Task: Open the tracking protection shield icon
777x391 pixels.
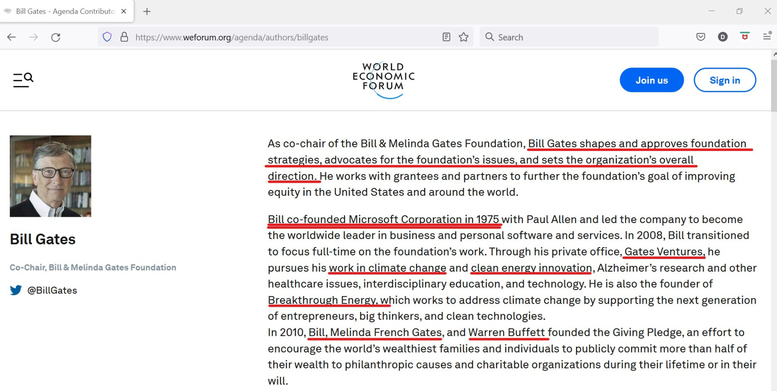Action: pyautogui.click(x=107, y=37)
